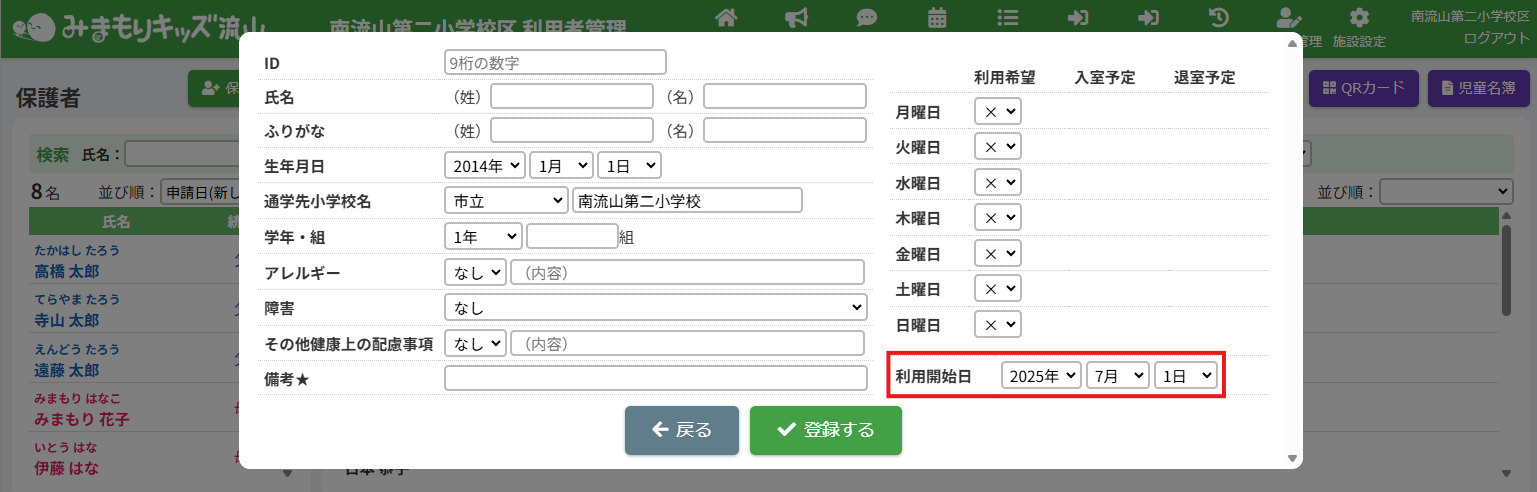
Task: Select the 利用開始日 month dropdown showing 7月
Action: [x=1117, y=376]
